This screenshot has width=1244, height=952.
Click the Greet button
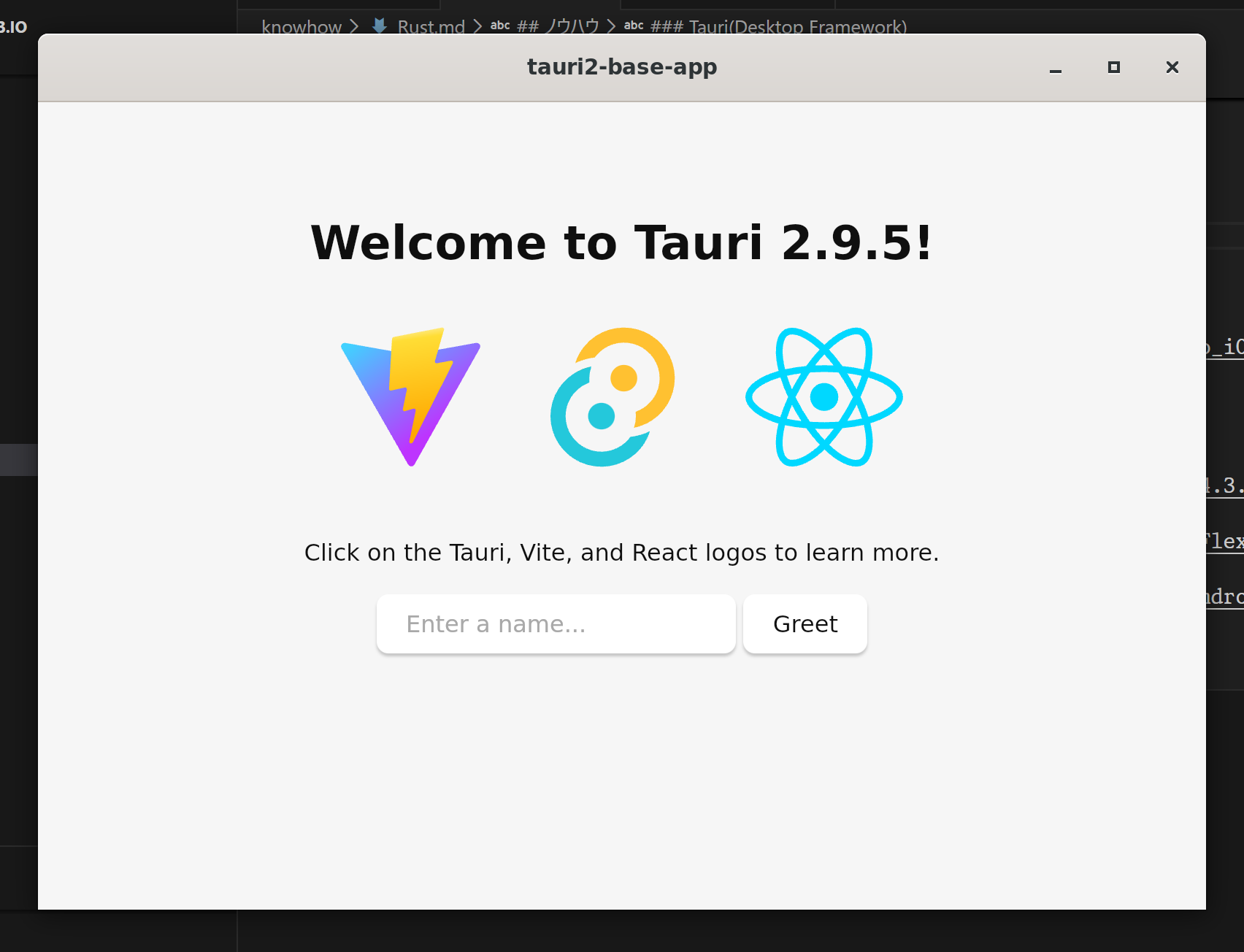click(805, 624)
